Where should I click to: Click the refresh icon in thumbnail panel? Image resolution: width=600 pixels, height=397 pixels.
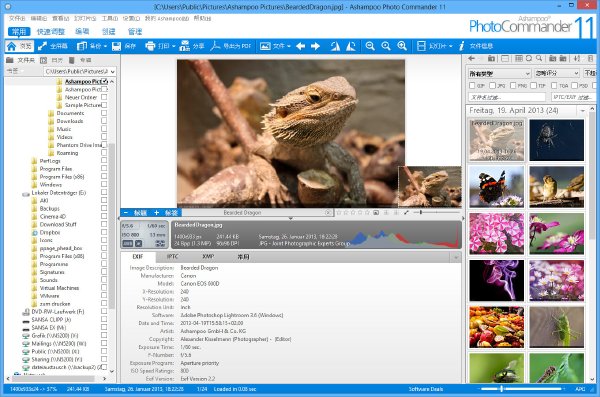tap(529, 59)
